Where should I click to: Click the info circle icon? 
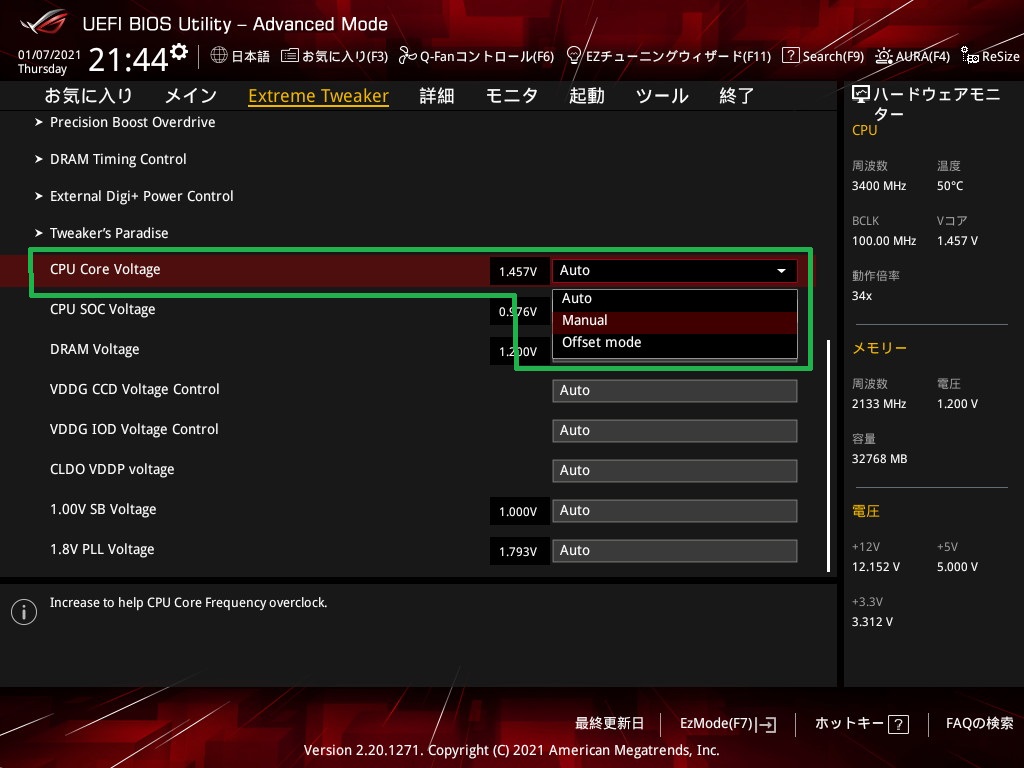(x=24, y=612)
